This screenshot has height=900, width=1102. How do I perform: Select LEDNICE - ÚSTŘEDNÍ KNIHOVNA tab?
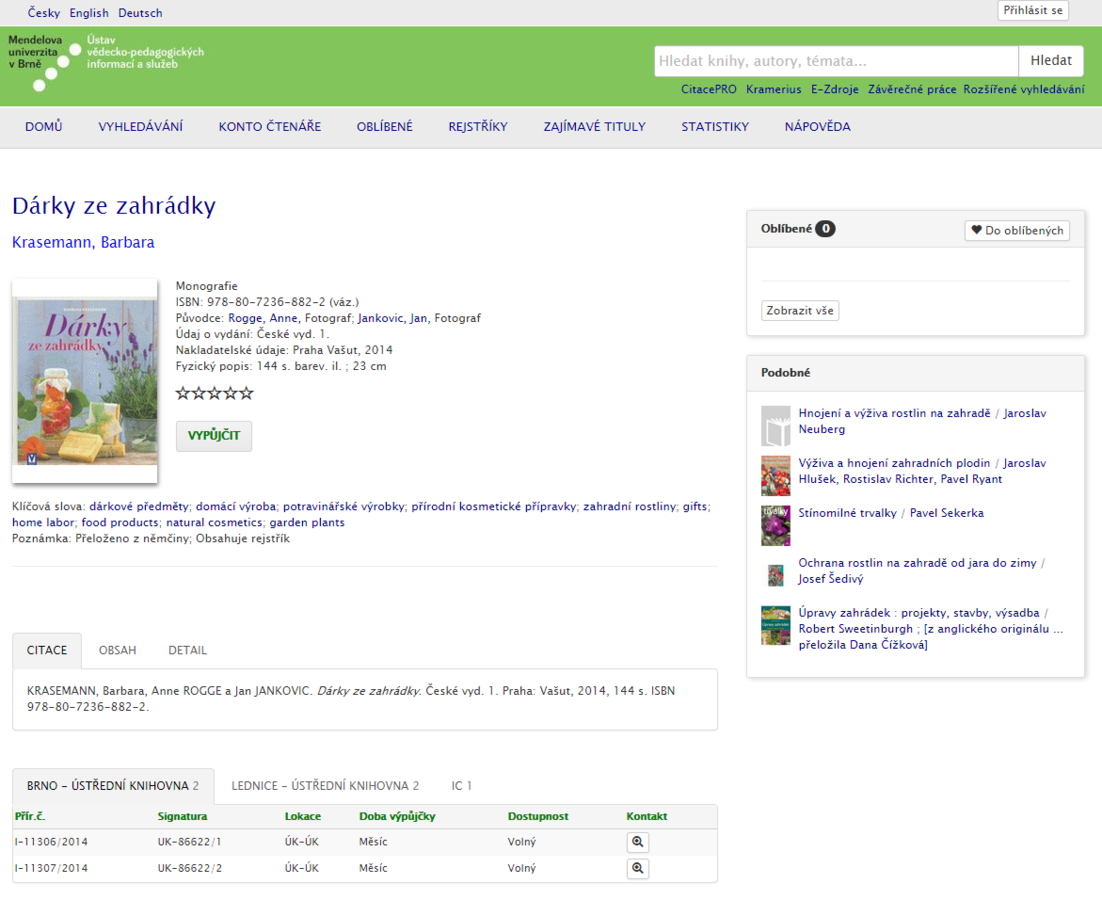tap(325, 786)
